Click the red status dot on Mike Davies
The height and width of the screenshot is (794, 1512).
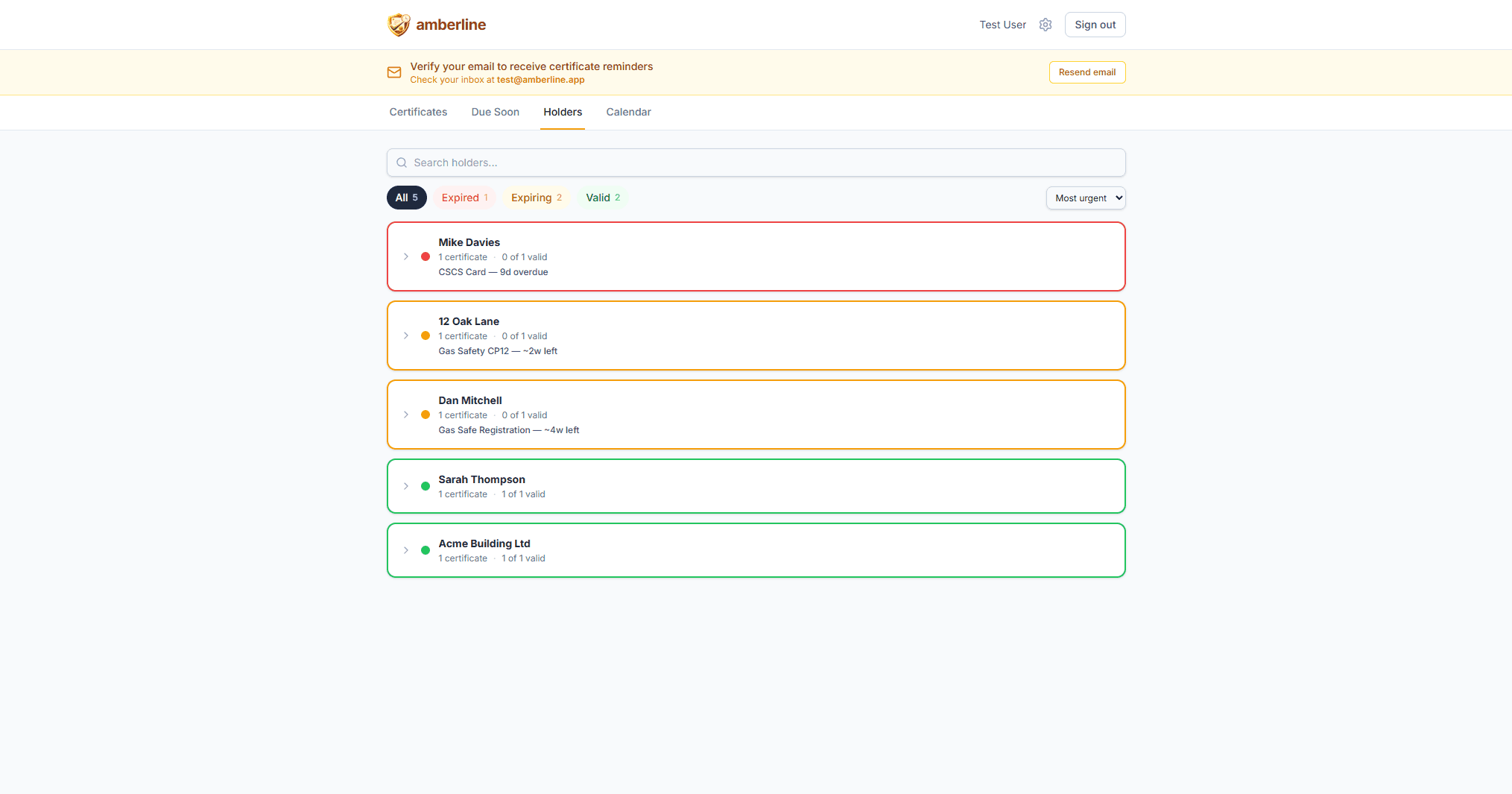[x=426, y=256]
